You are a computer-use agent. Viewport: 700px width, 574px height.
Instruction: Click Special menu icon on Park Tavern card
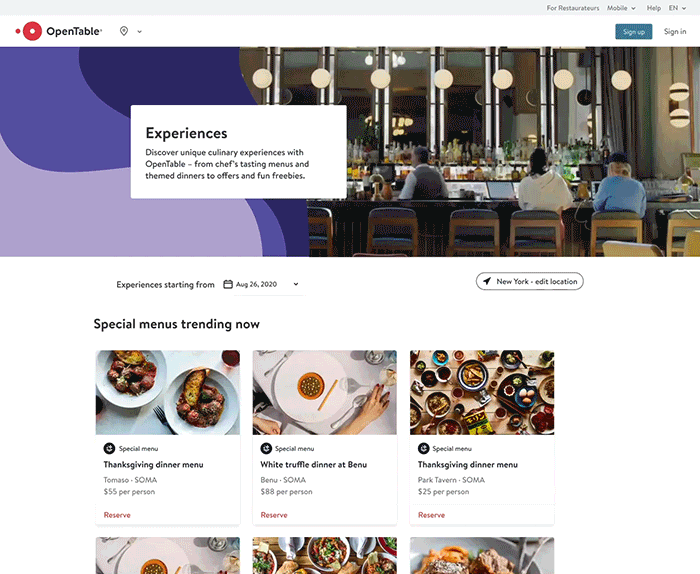click(423, 448)
